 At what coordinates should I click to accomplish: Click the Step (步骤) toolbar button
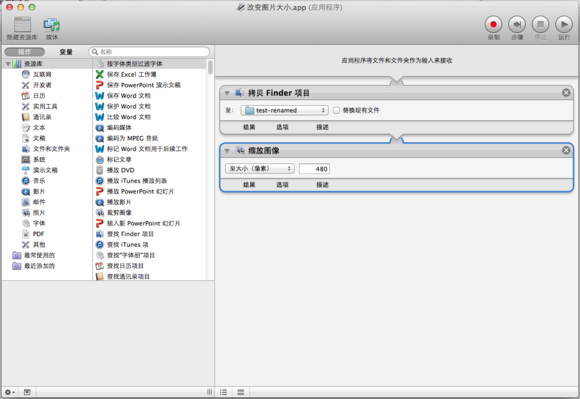[x=517, y=24]
